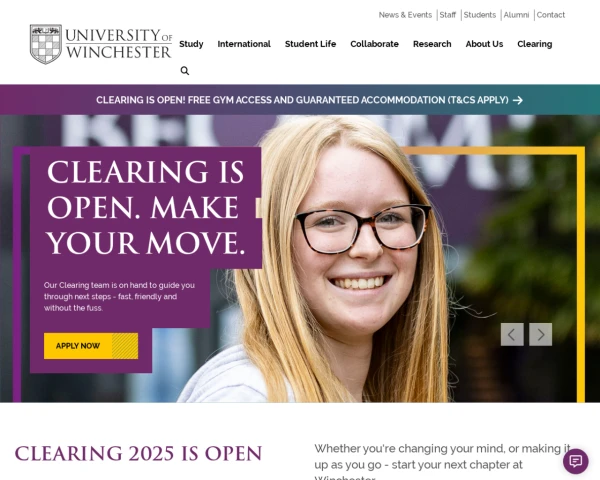Select the Clearing navigation item
Image resolution: width=600 pixels, height=480 pixels.
[x=535, y=44]
